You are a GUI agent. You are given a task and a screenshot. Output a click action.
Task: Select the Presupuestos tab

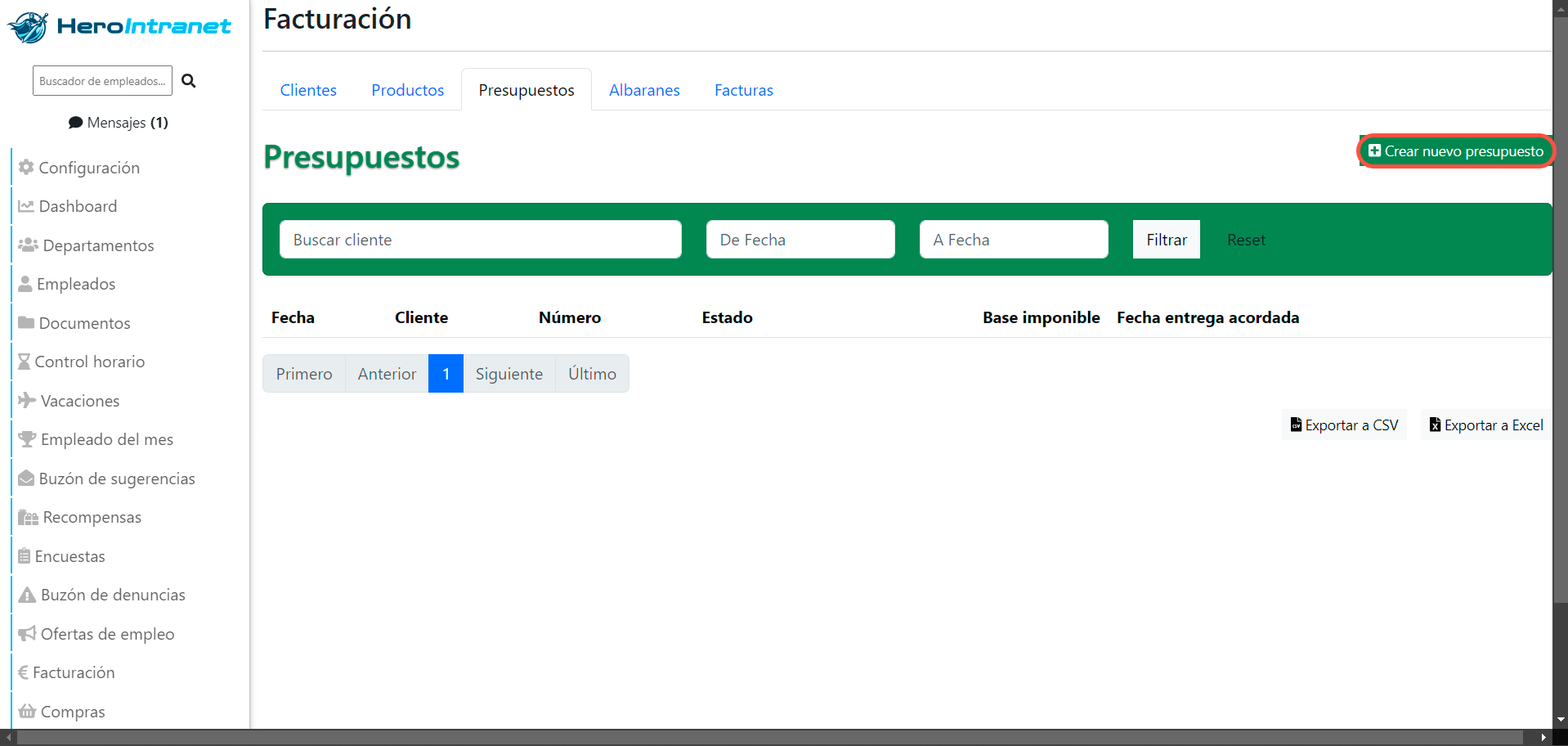click(526, 90)
